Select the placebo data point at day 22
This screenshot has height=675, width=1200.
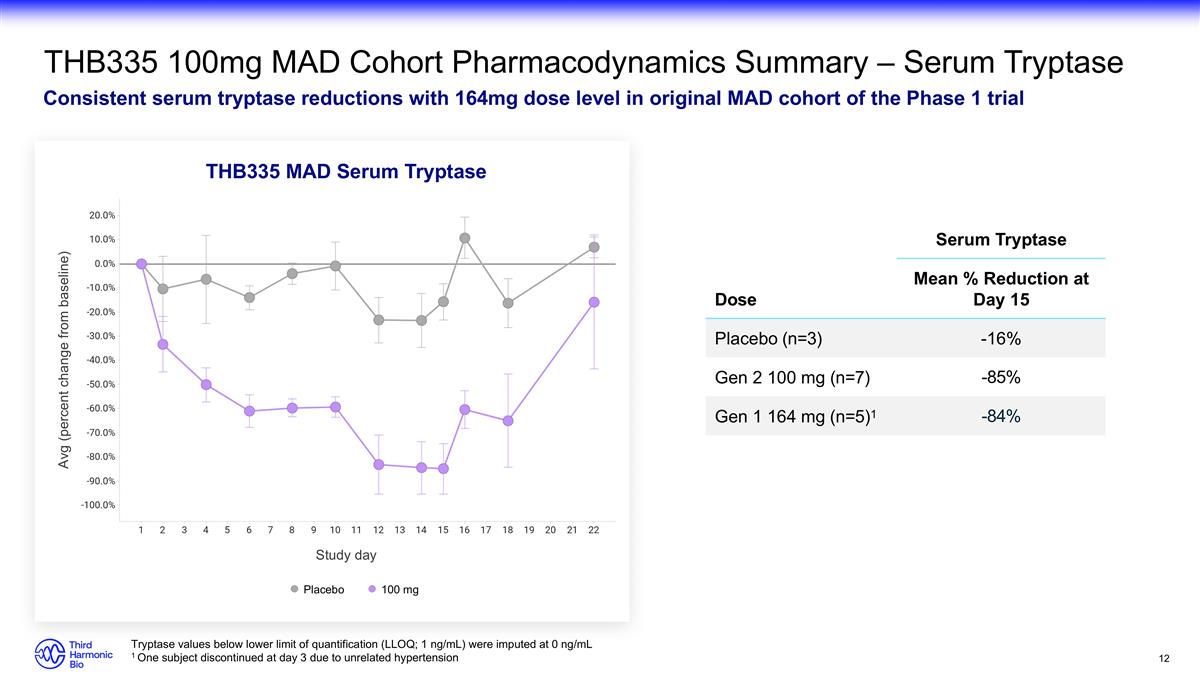click(594, 247)
